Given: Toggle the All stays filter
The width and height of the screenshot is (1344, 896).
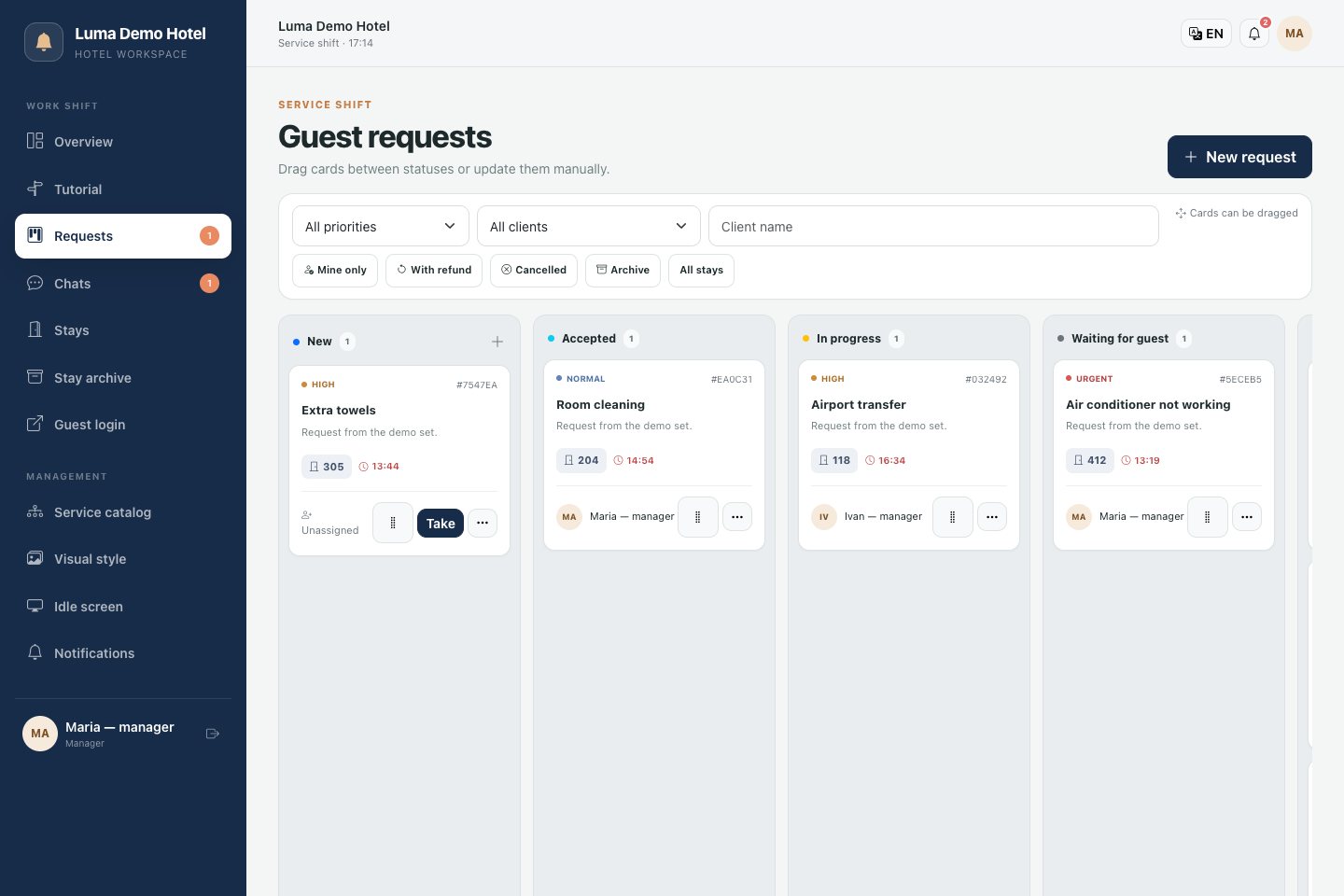Looking at the screenshot, I should 701,271.
